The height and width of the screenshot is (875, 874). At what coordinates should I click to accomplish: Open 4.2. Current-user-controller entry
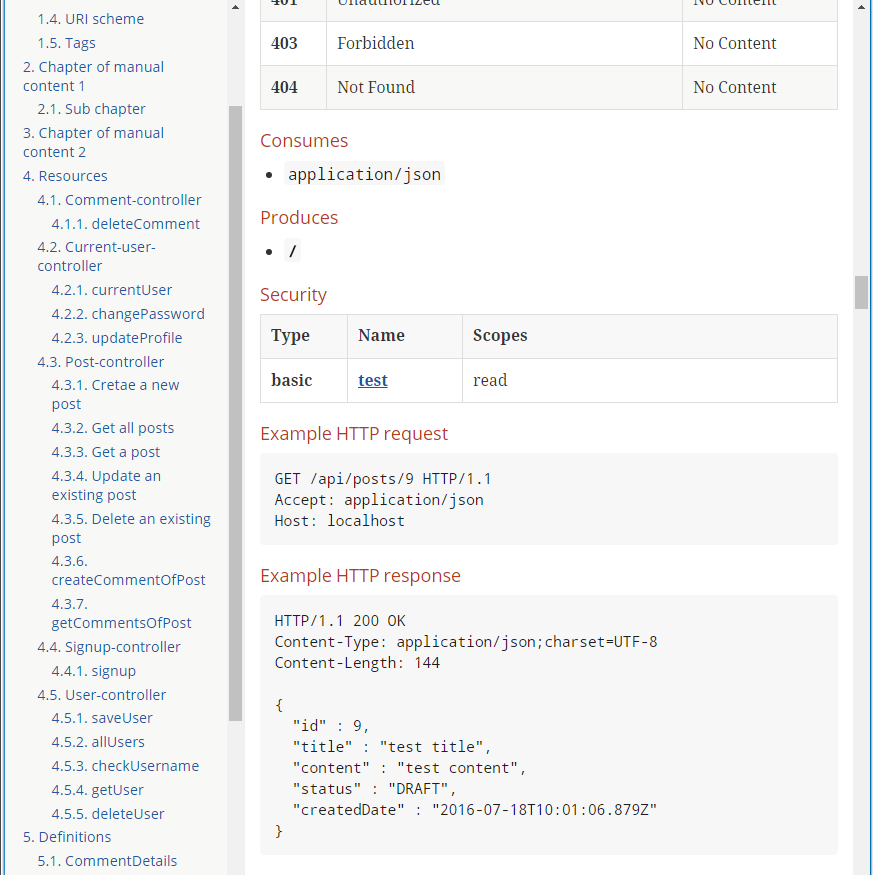click(97, 256)
